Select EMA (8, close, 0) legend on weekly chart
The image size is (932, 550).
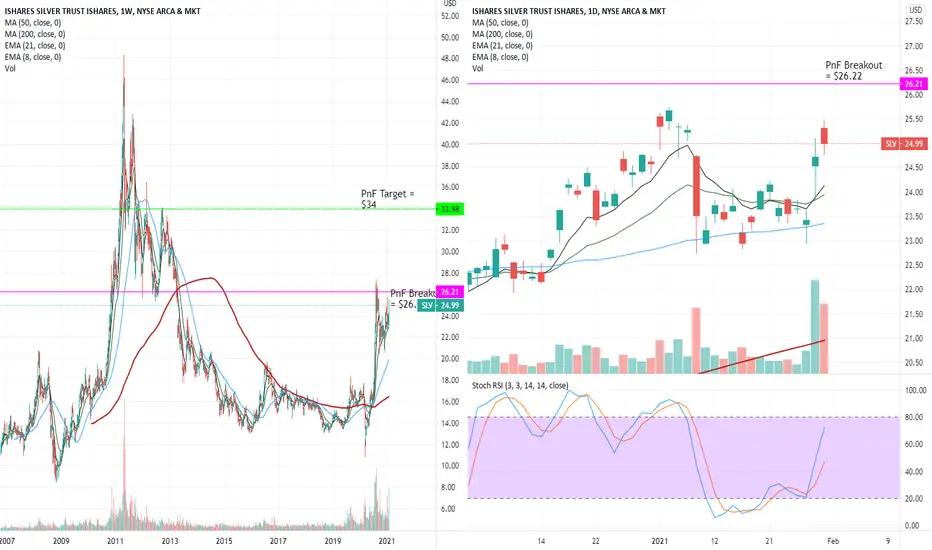point(33,57)
